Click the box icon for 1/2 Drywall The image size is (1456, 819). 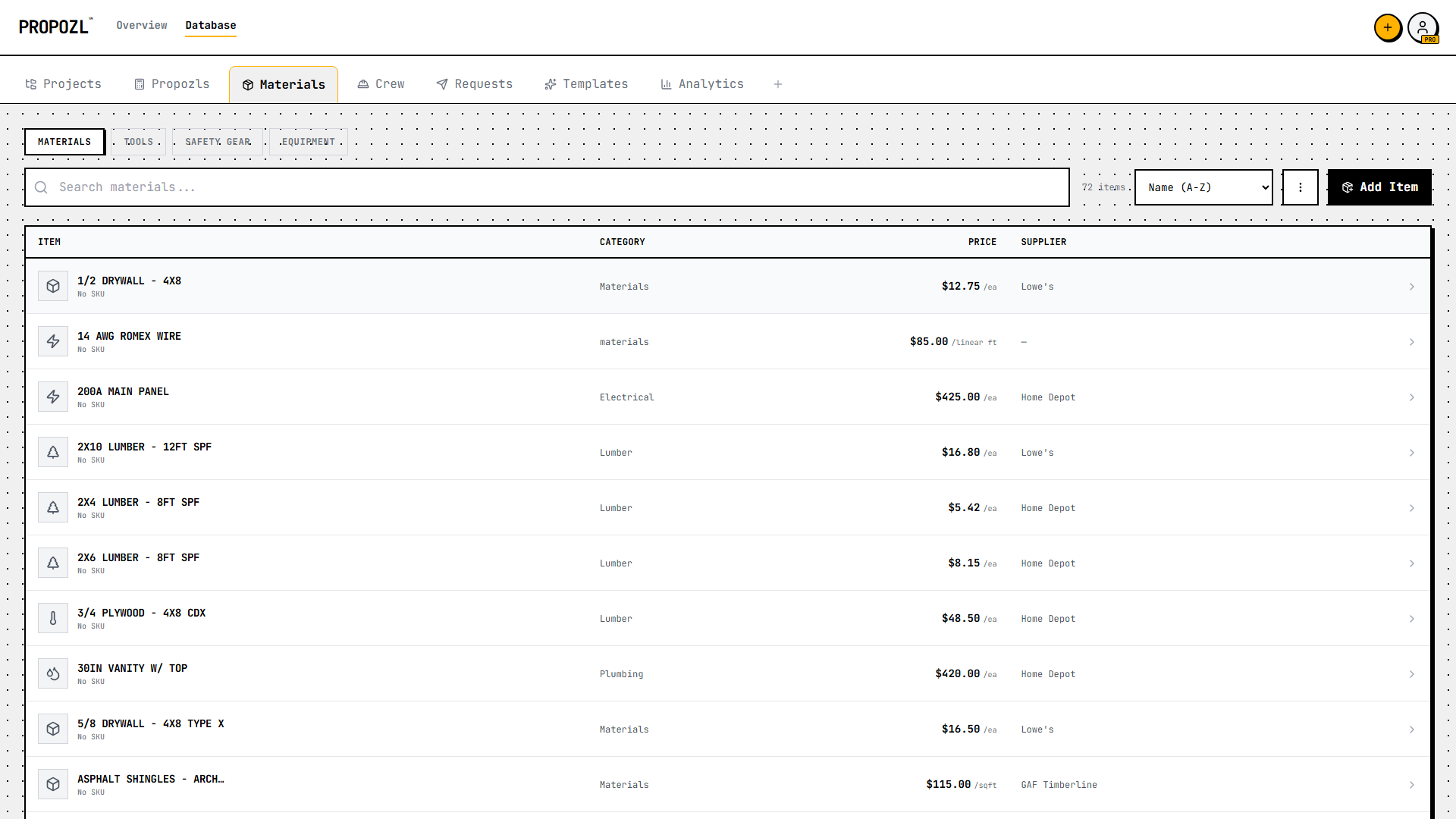[53, 286]
